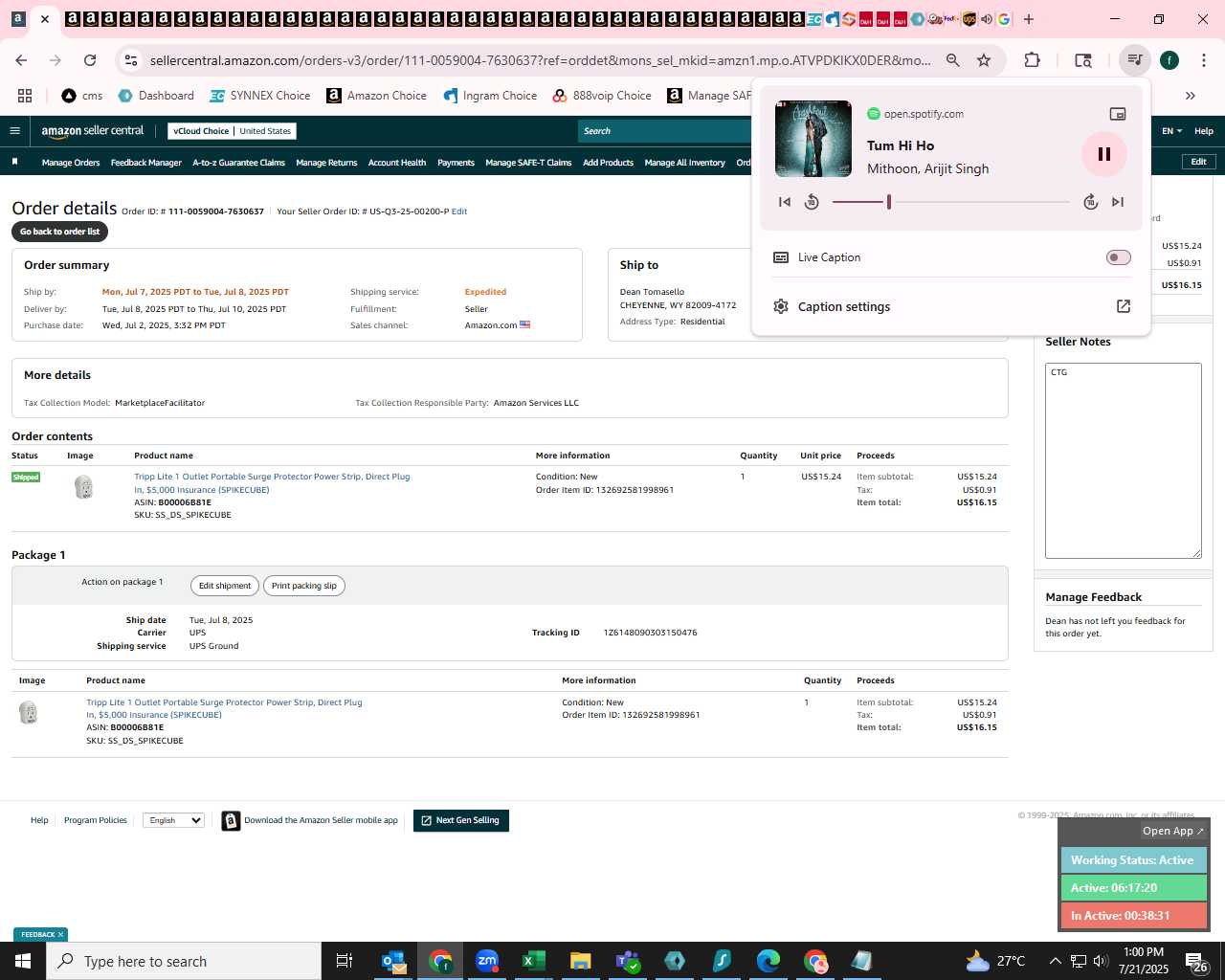
Task: Show hidden system tray icons
Action: pyautogui.click(x=1055, y=961)
